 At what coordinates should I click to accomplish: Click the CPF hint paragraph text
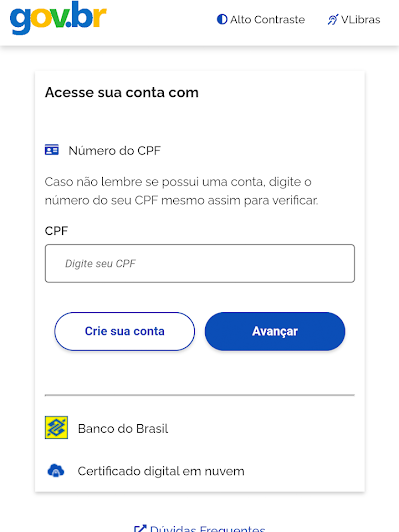(182, 191)
